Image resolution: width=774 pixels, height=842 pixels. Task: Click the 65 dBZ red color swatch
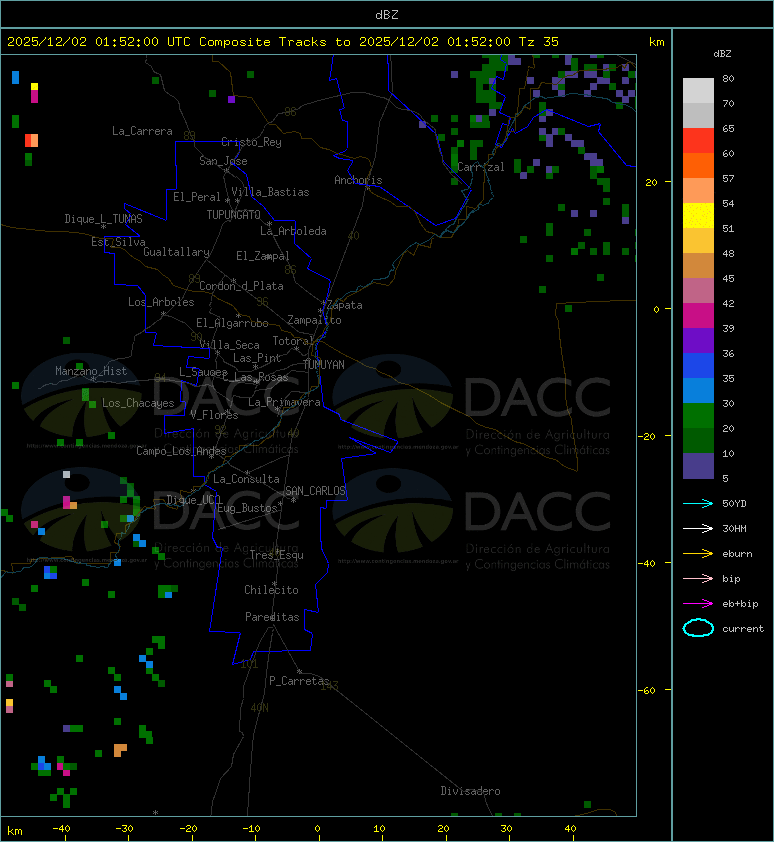click(698, 141)
